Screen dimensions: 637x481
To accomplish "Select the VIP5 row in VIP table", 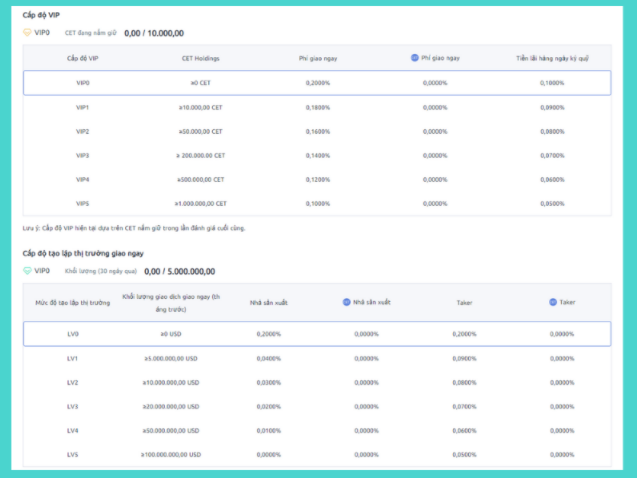I will click(317, 203).
